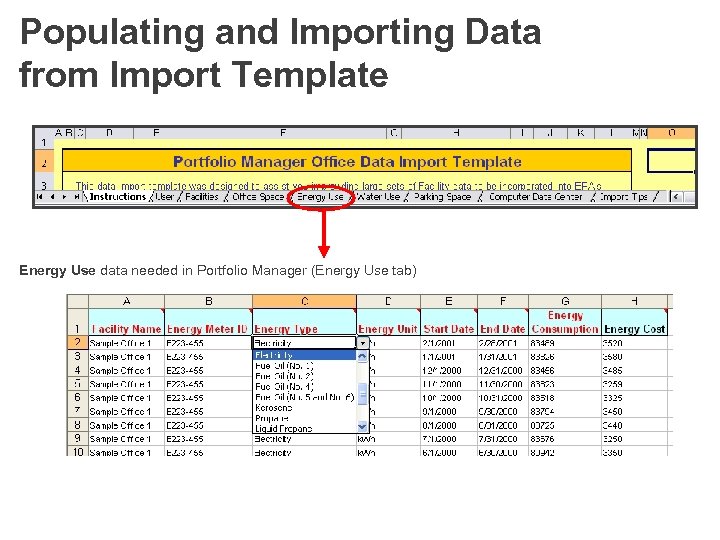Click dropdown list scroll down arrow
Viewport: 720px width, 540px height.
point(362,427)
